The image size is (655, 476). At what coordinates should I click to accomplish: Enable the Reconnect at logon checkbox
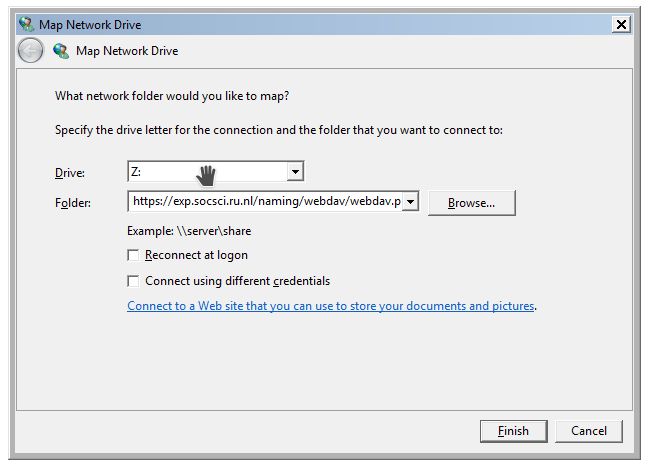point(134,255)
